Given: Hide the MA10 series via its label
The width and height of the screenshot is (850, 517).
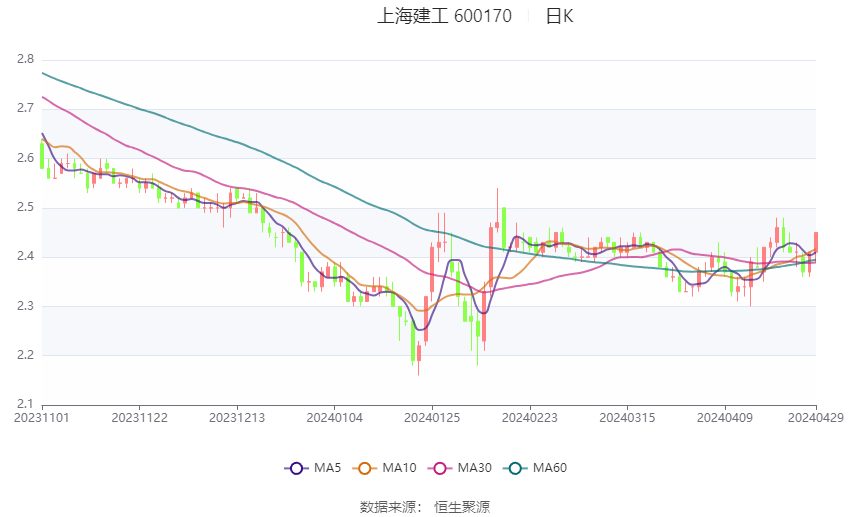Looking at the screenshot, I should [x=399, y=468].
